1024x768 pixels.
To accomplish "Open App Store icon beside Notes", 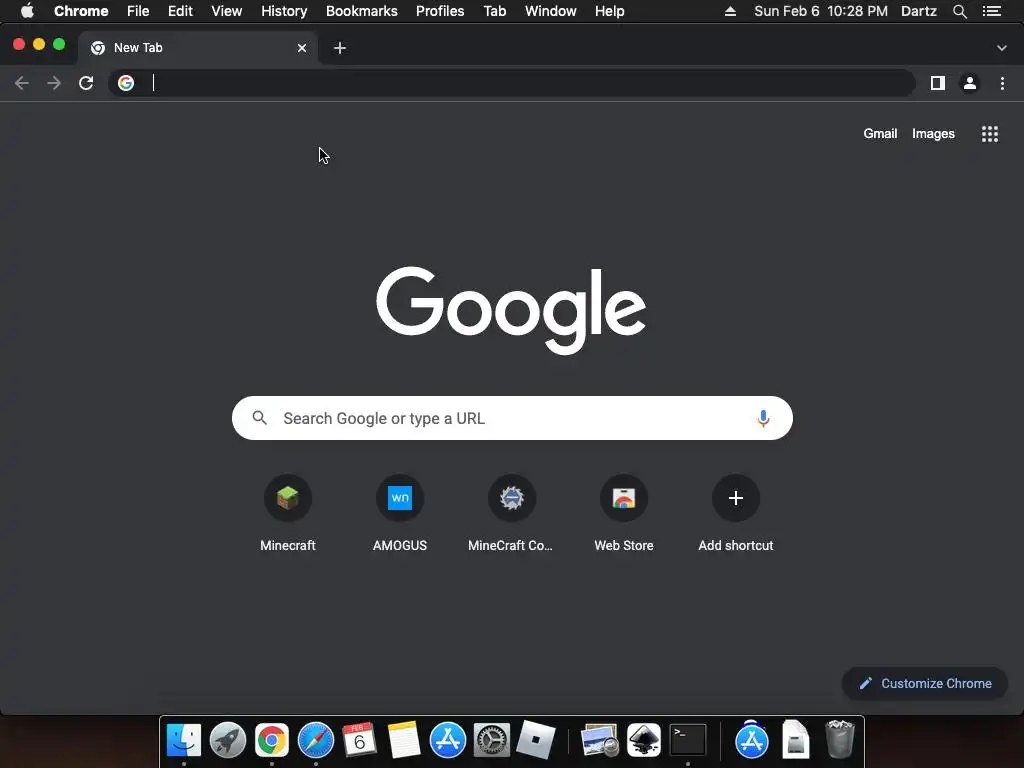I will point(447,740).
